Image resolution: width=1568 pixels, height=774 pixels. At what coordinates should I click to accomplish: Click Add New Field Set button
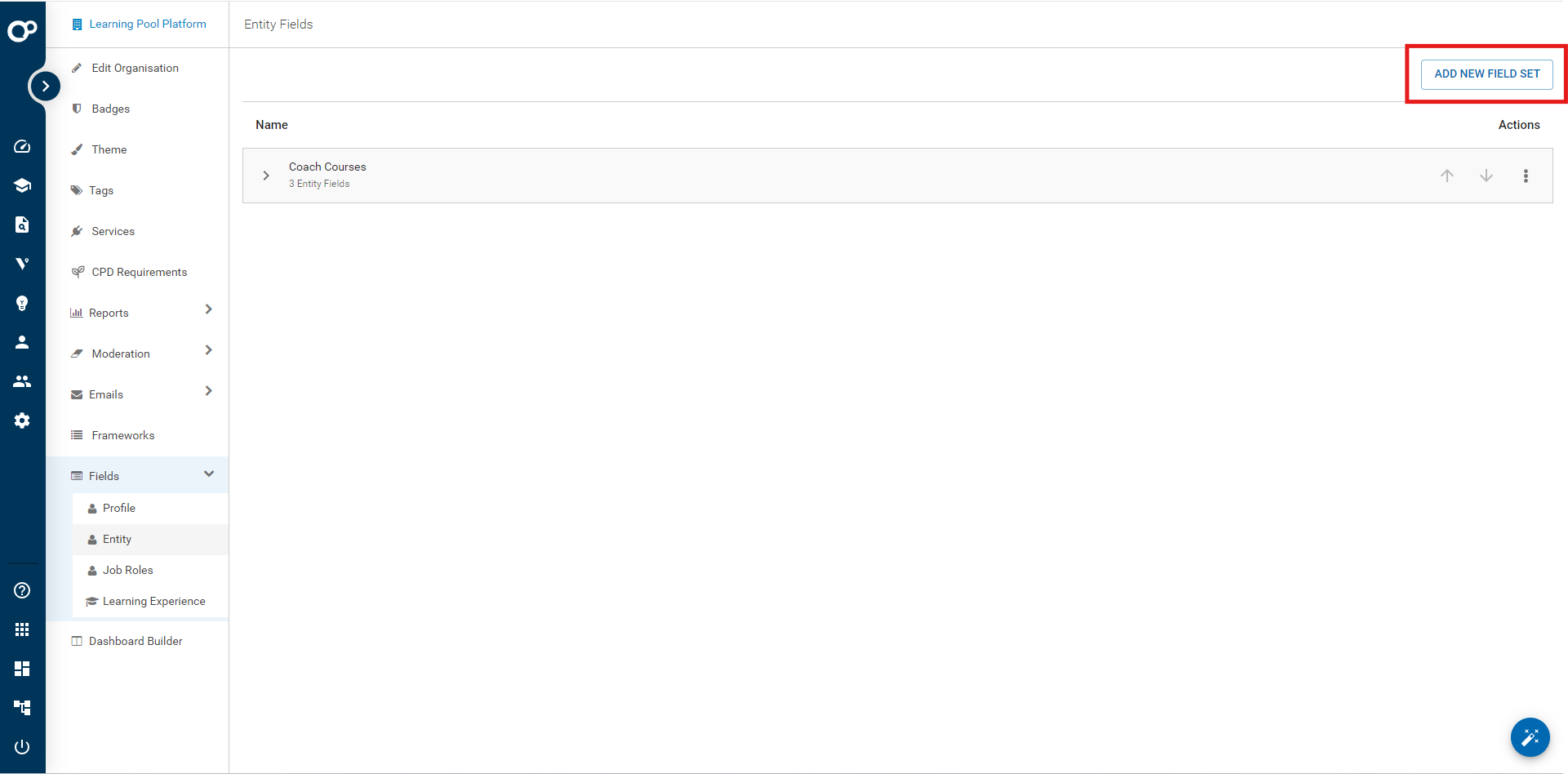(x=1486, y=73)
